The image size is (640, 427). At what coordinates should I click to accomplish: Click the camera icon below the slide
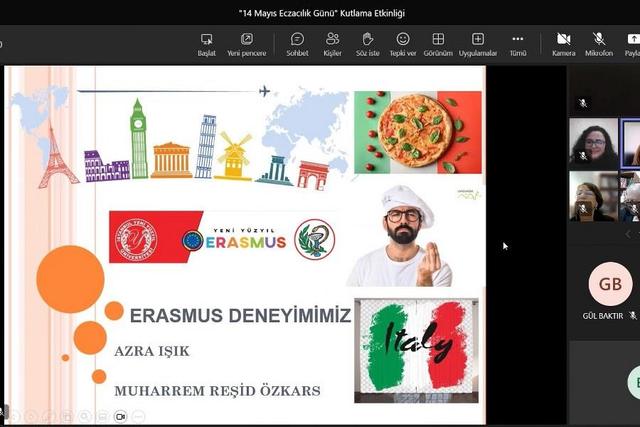point(120,416)
